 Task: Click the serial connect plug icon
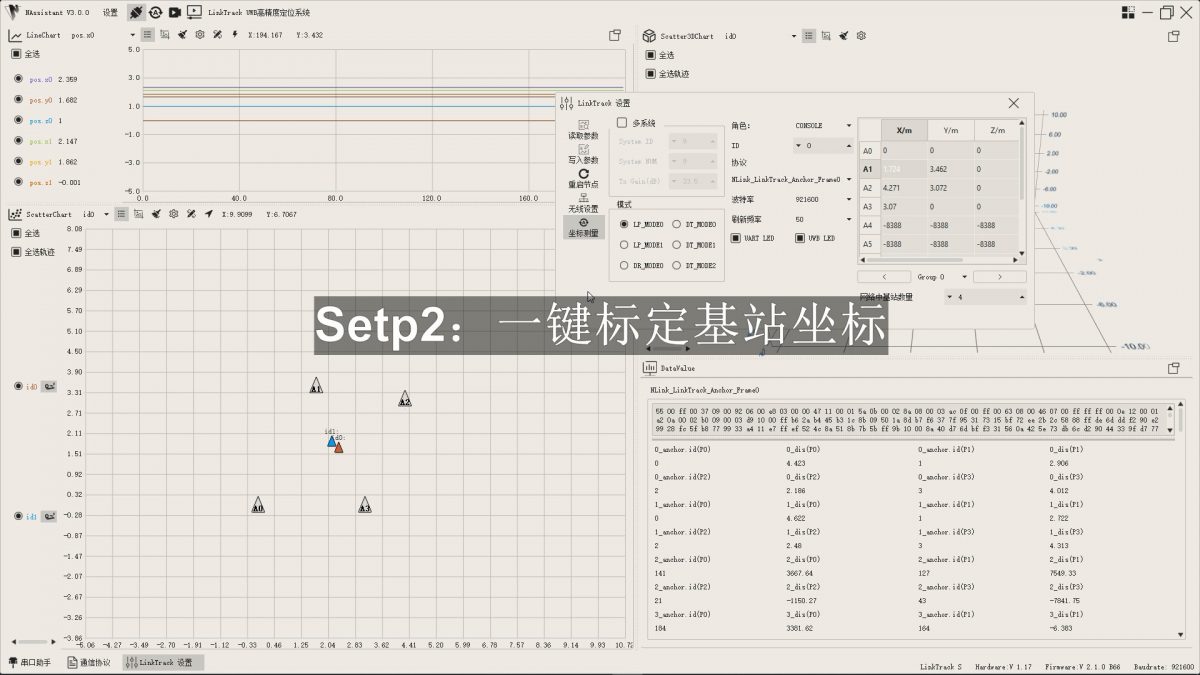(x=136, y=12)
